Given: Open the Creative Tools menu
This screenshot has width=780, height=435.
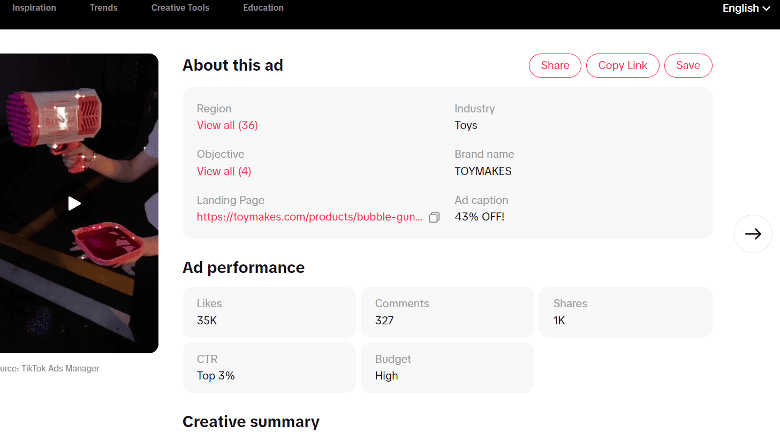Looking at the screenshot, I should tap(180, 8).
